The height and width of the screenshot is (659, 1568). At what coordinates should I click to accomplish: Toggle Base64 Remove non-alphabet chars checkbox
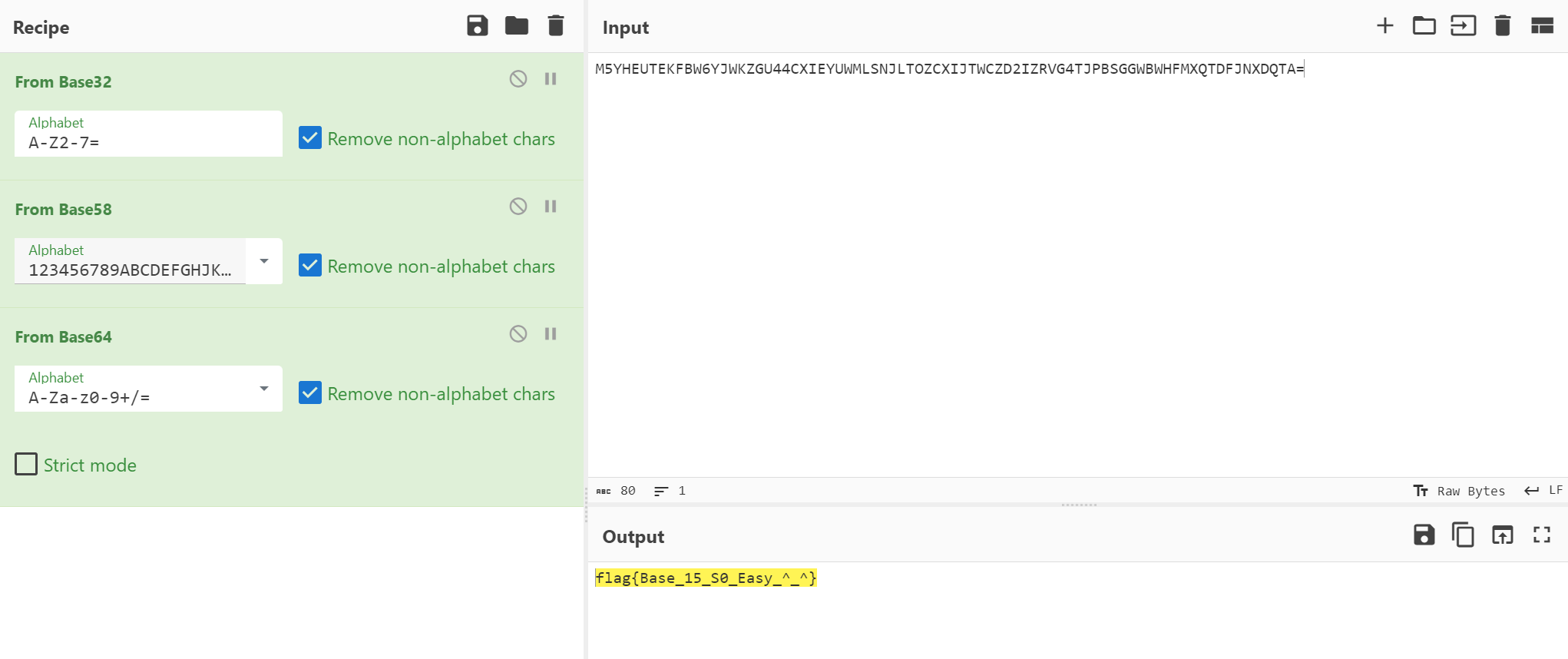[x=310, y=393]
